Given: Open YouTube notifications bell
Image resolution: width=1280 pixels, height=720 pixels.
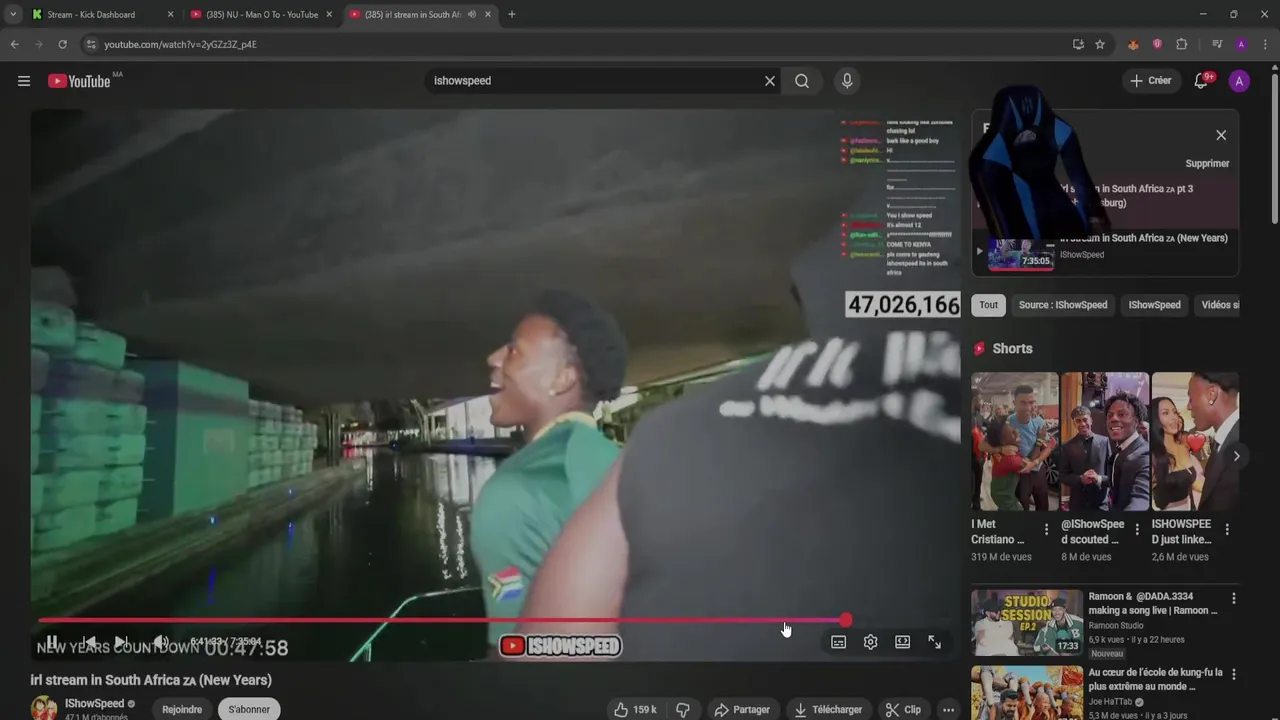Looking at the screenshot, I should (x=1201, y=81).
